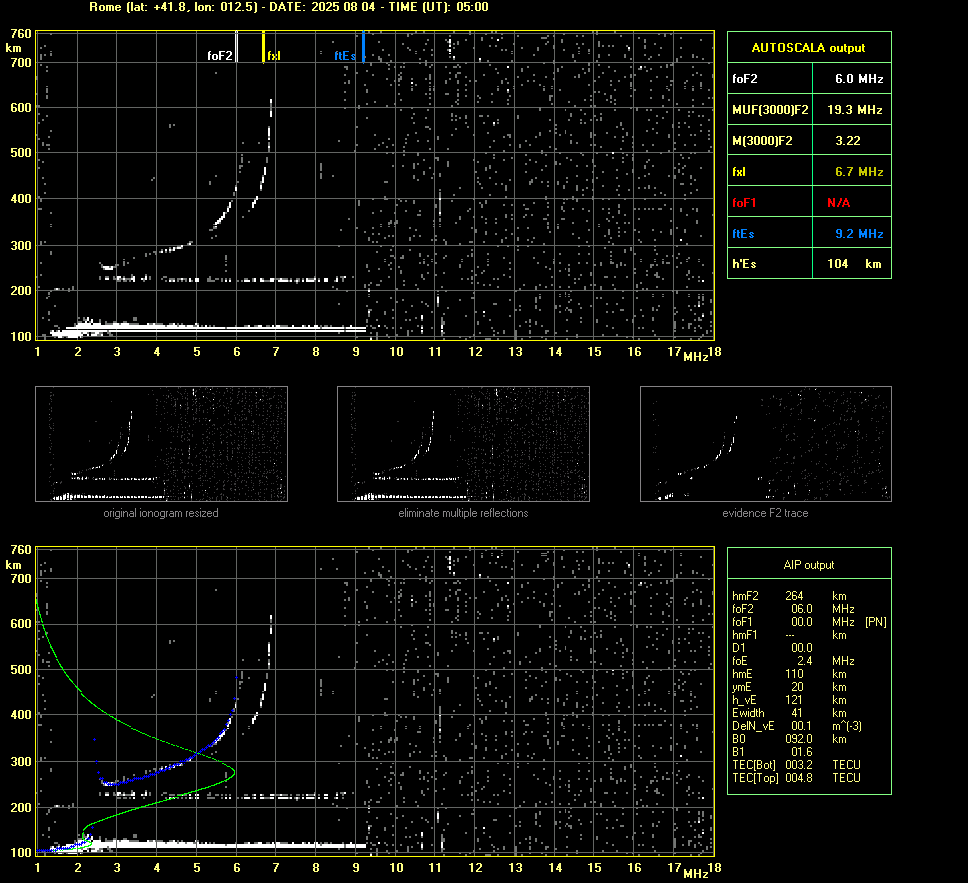
Task: Click the 'M(3000)F2' row label
Action: 762,141
